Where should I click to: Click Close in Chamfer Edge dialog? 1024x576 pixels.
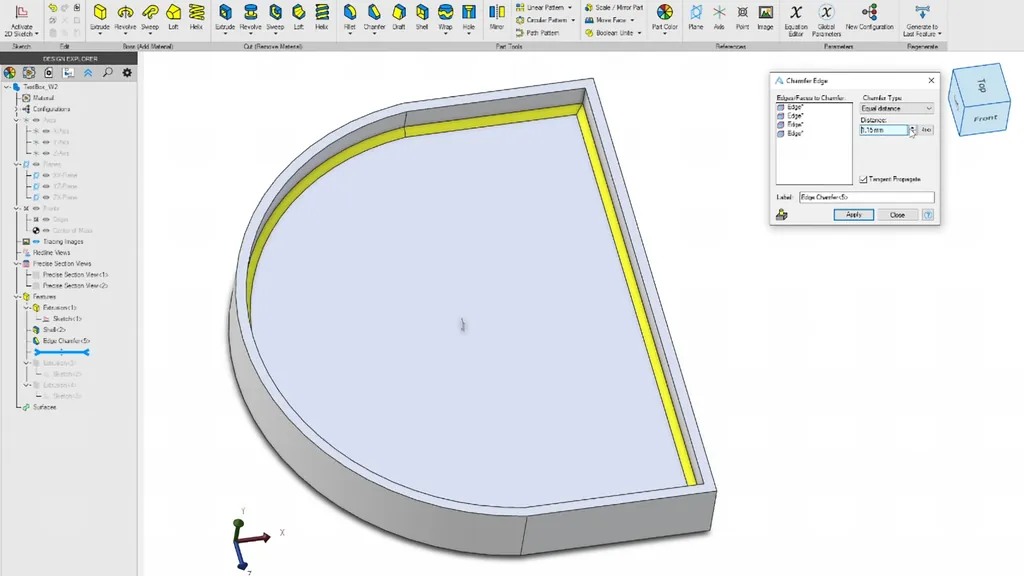pos(897,215)
